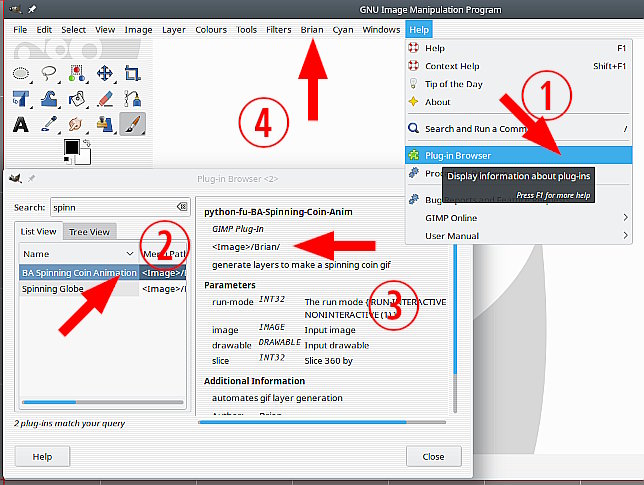644x485 pixels.
Task: Click the Search field containing spinn
Action: pyautogui.click(x=120, y=207)
